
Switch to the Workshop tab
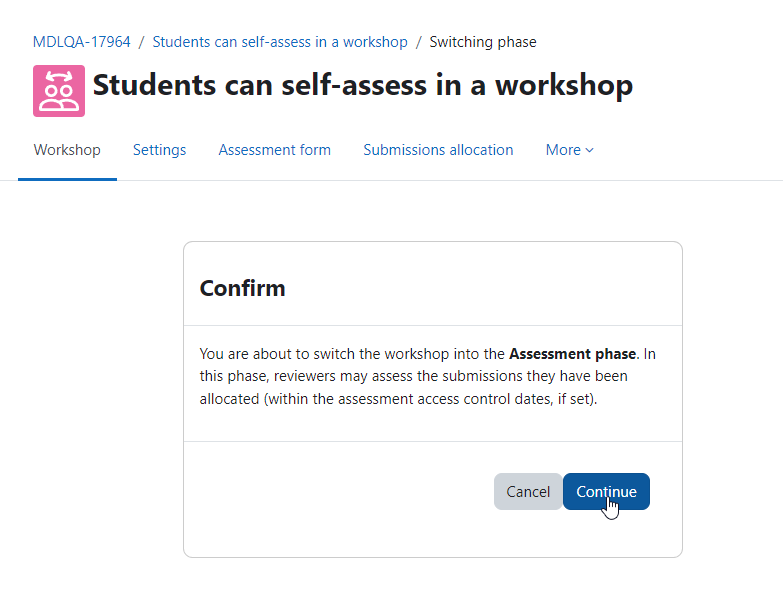[67, 150]
